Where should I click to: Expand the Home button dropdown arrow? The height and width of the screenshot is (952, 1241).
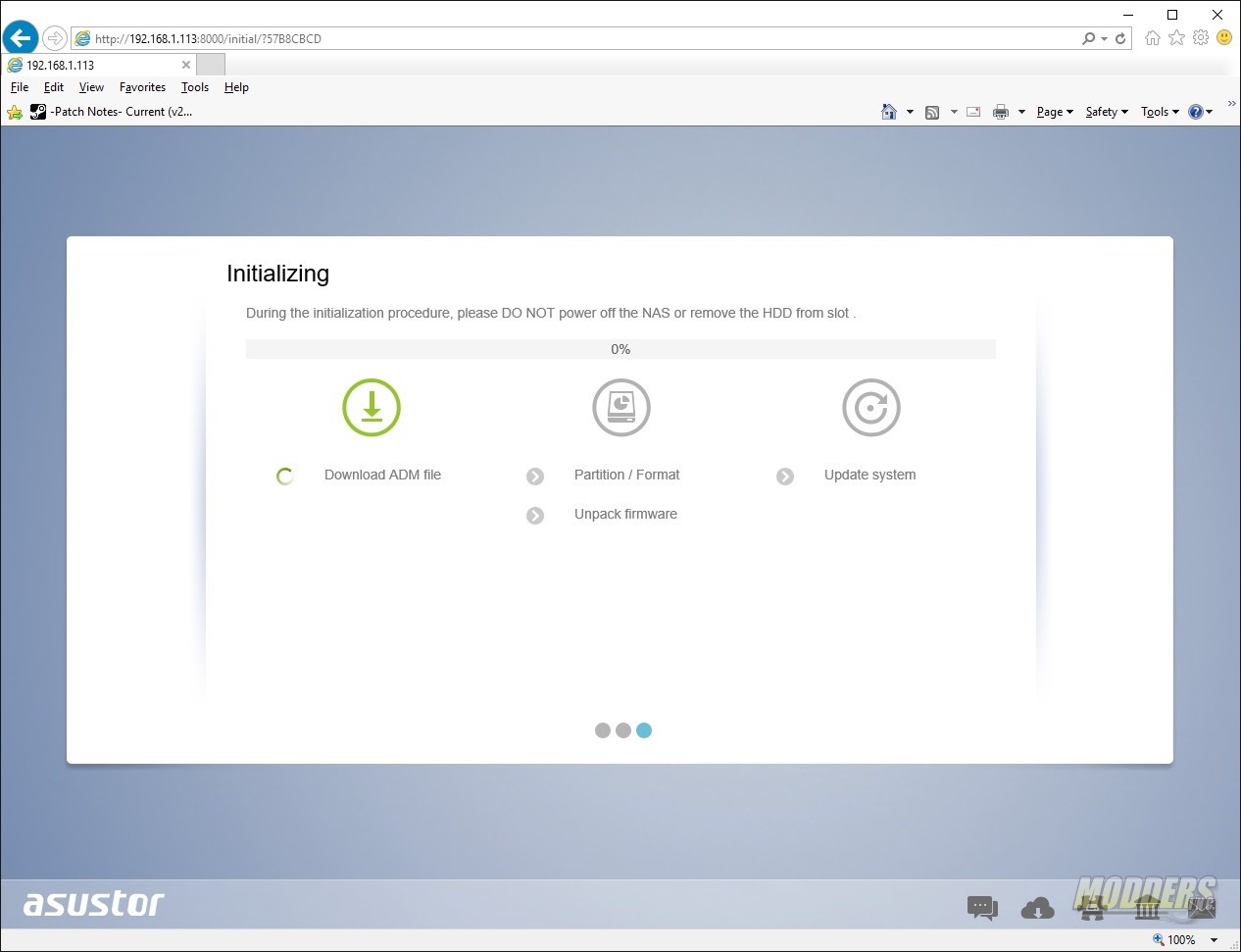point(910,112)
